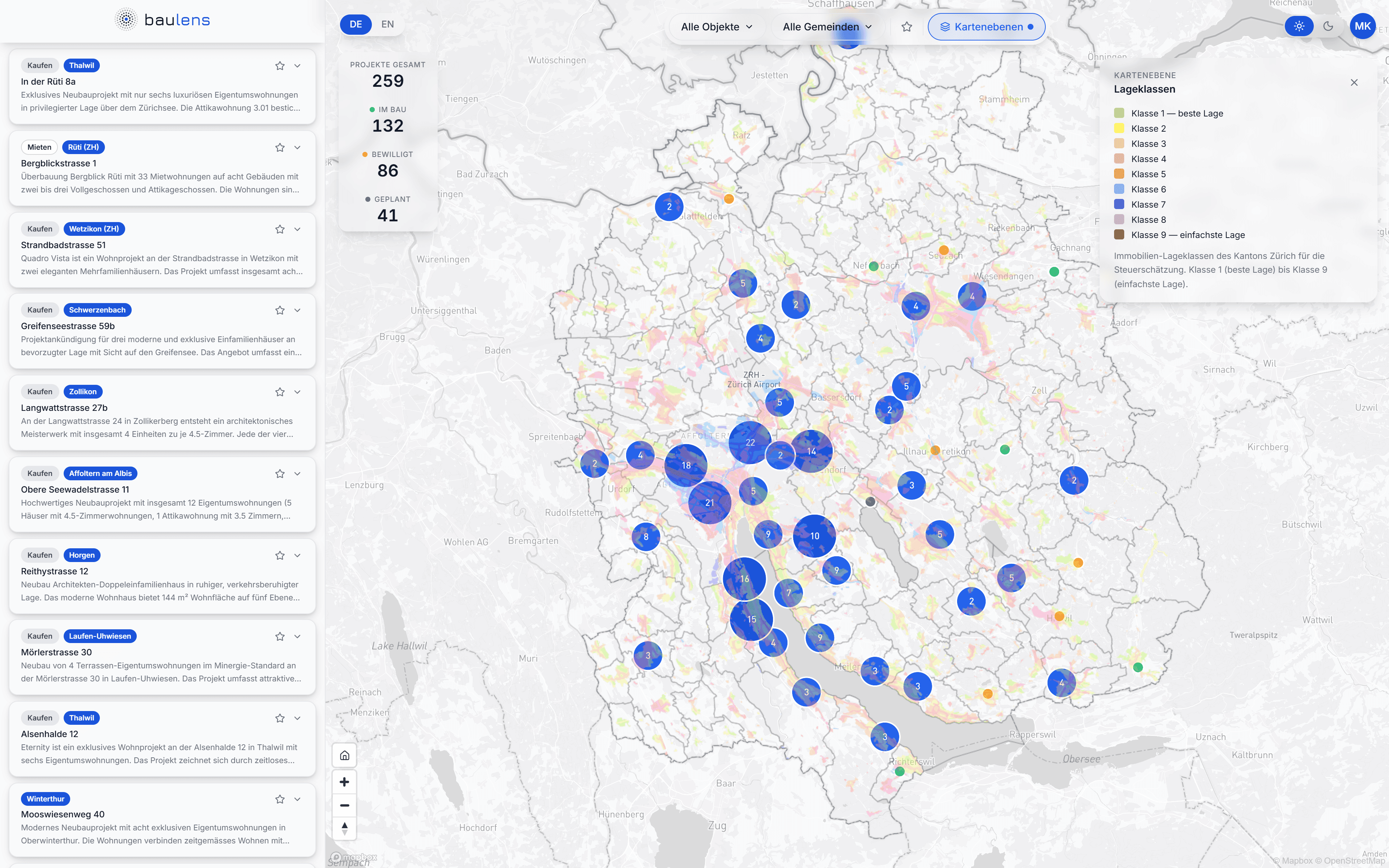Open the Reithystrasse 12 listing title
Viewport: 1389px width, 868px height.
coord(55,571)
